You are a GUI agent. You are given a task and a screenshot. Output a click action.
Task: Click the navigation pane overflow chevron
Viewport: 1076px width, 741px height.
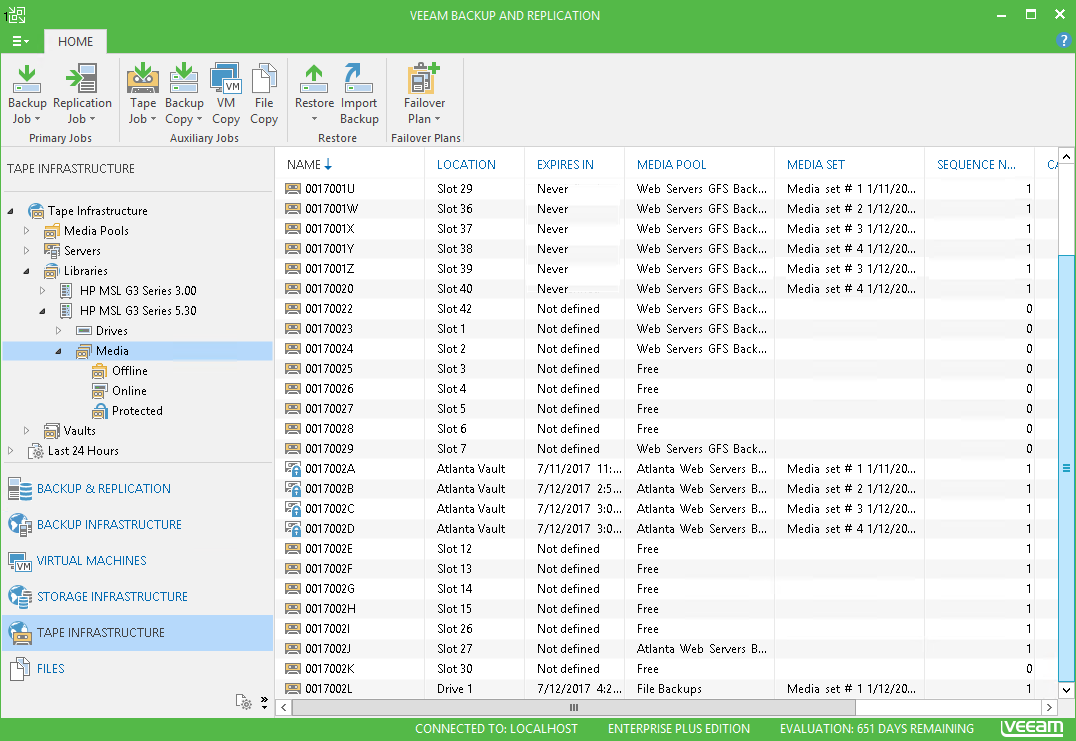pyautogui.click(x=264, y=702)
